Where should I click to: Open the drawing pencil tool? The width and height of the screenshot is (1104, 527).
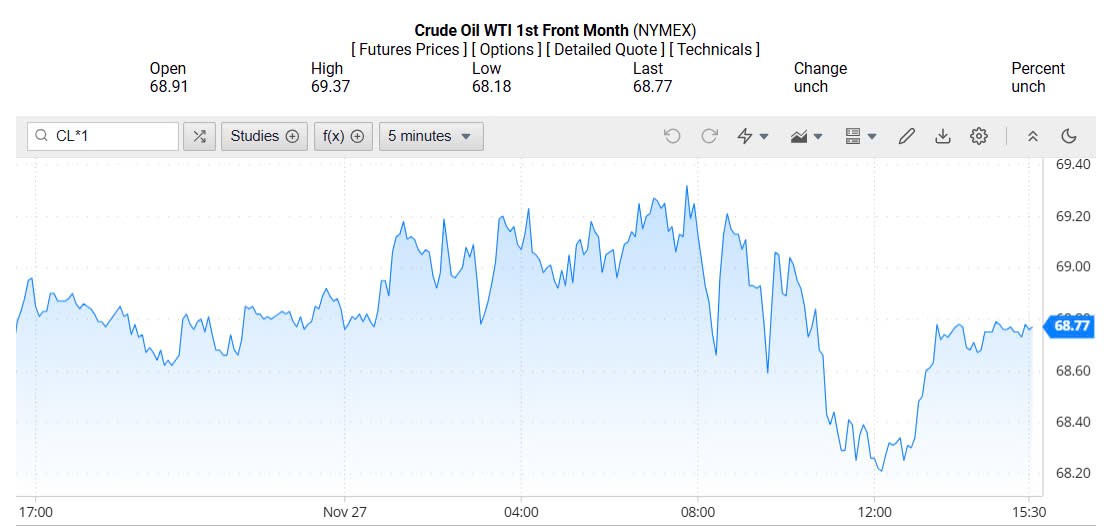[x=907, y=136]
